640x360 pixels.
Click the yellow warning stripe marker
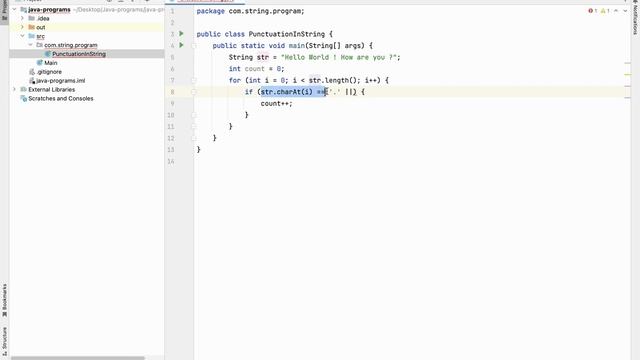[628, 75]
